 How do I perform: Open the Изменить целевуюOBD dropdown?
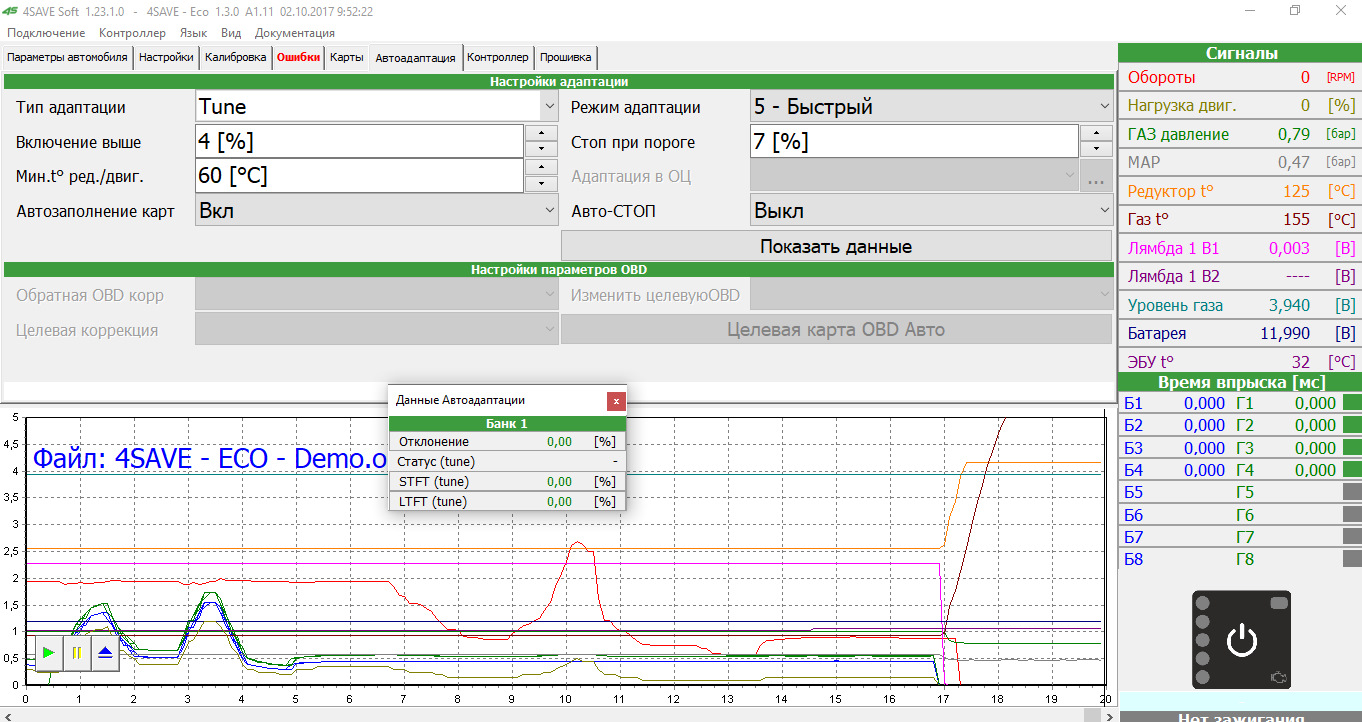pos(931,295)
